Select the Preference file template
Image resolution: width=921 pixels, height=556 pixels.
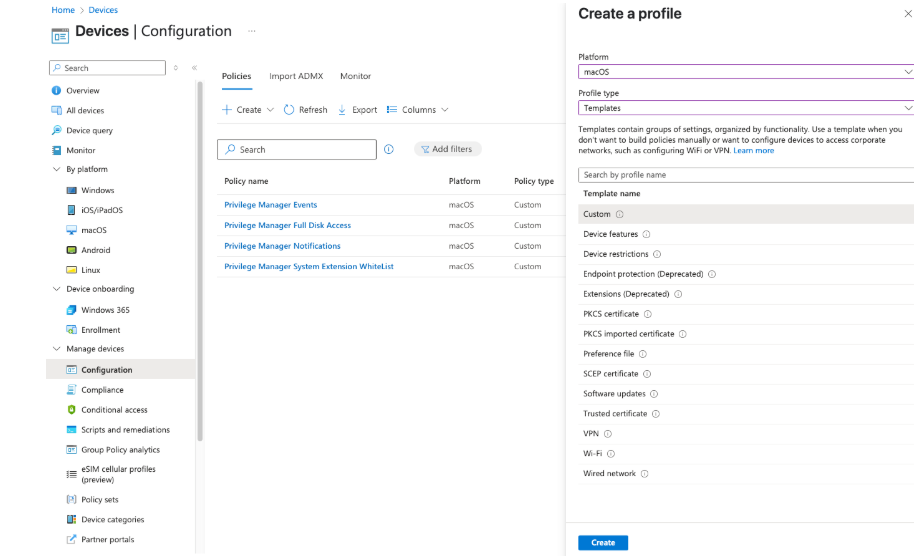[746, 354]
